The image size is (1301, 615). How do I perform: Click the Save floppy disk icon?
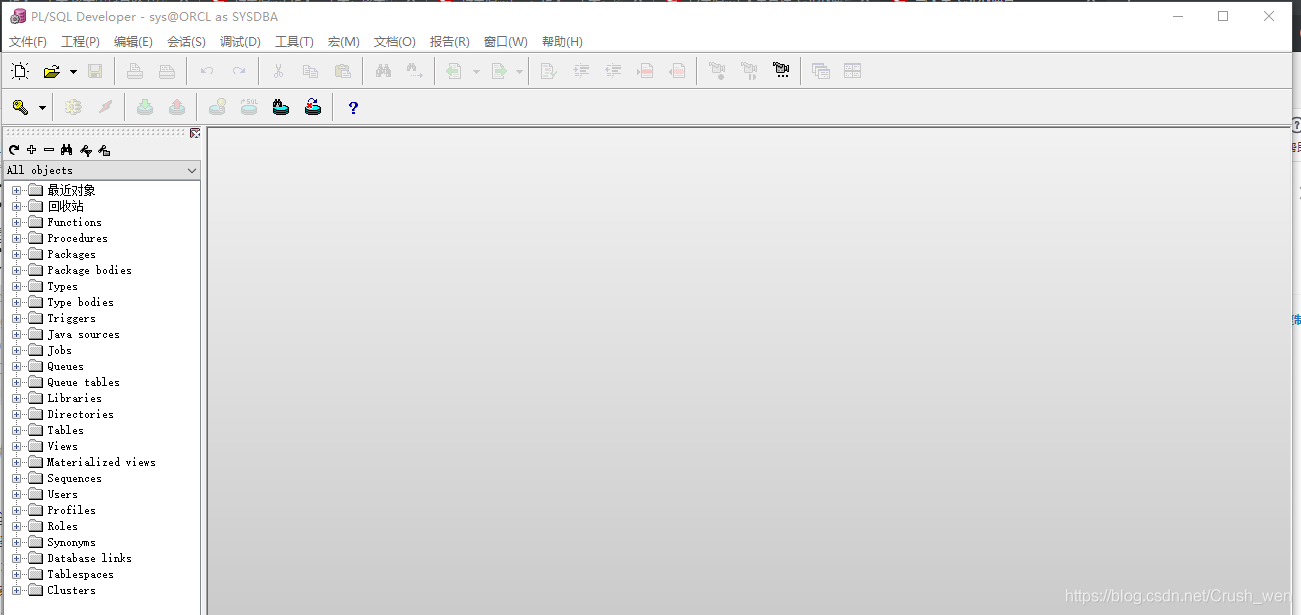pyautogui.click(x=95, y=71)
